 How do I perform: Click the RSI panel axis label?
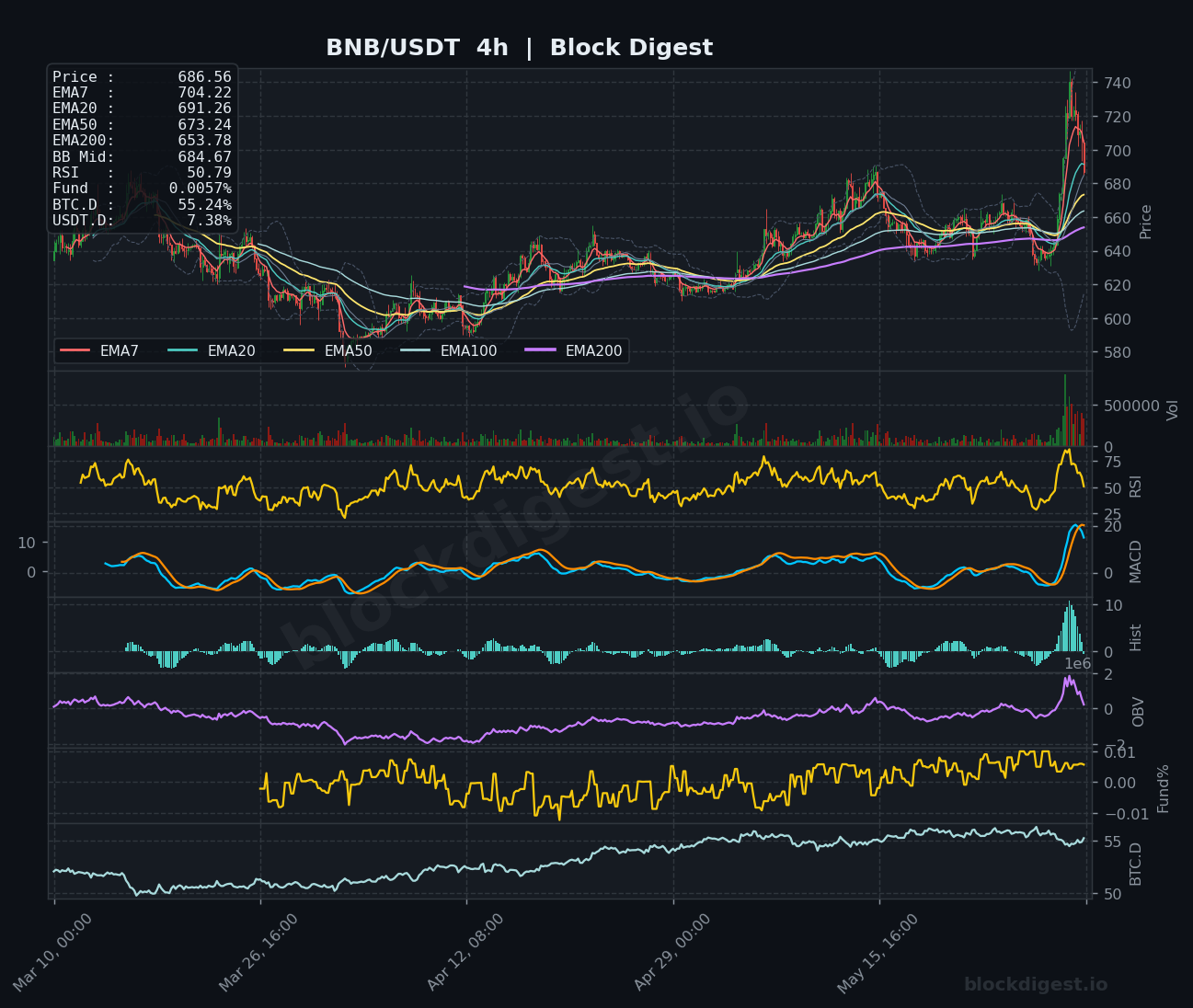[x=1136, y=486]
